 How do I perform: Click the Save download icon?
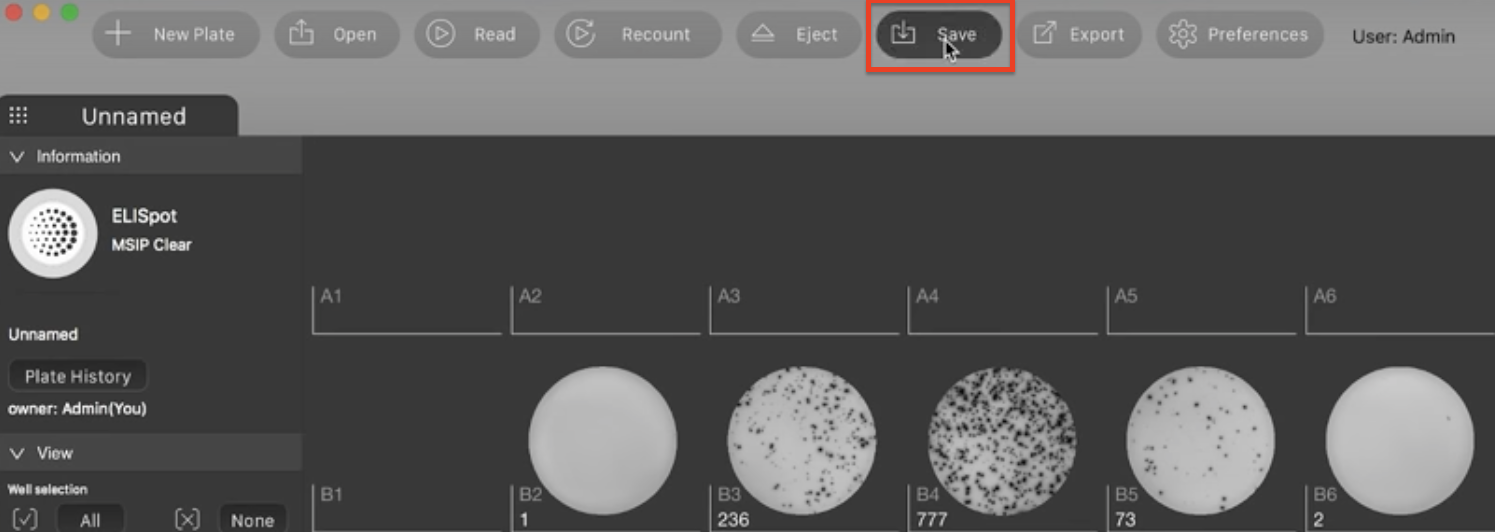903,34
